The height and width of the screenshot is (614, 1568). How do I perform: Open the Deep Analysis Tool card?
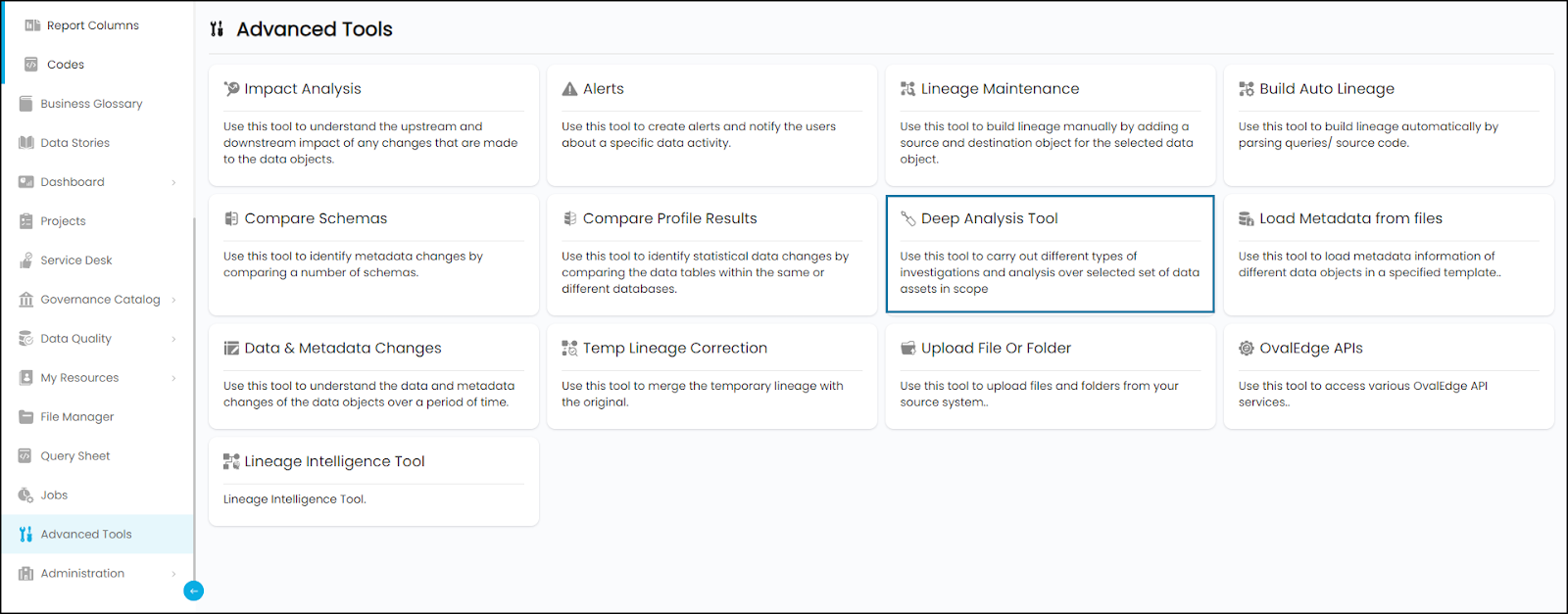coord(1049,254)
